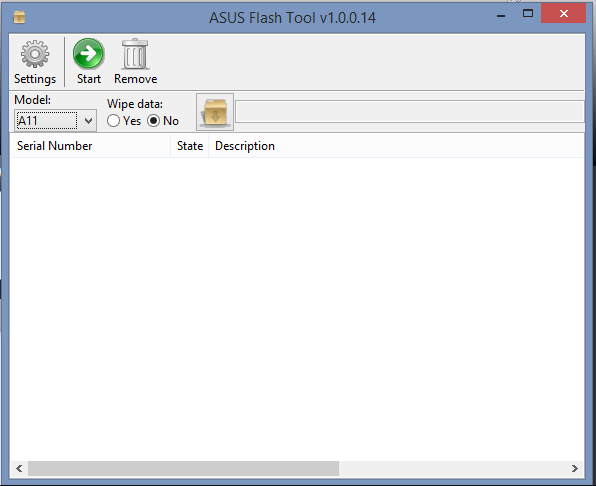Maximize the ASUS Flash Tool window
This screenshot has height=486, width=596.
(x=528, y=14)
